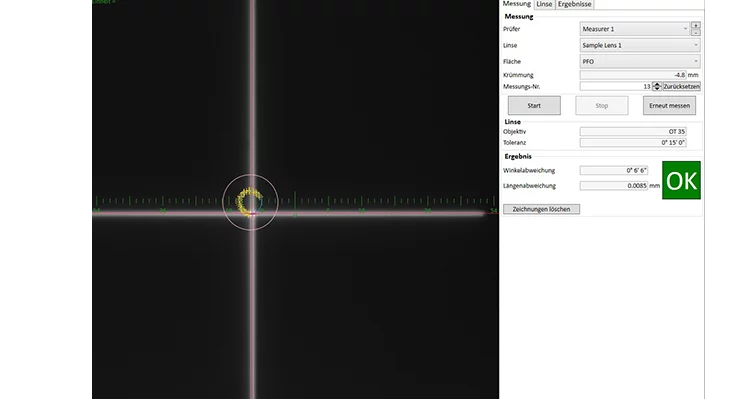The width and height of the screenshot is (755, 399).
Task: Reset measurement number with Zurücksetzen
Action: click(681, 87)
